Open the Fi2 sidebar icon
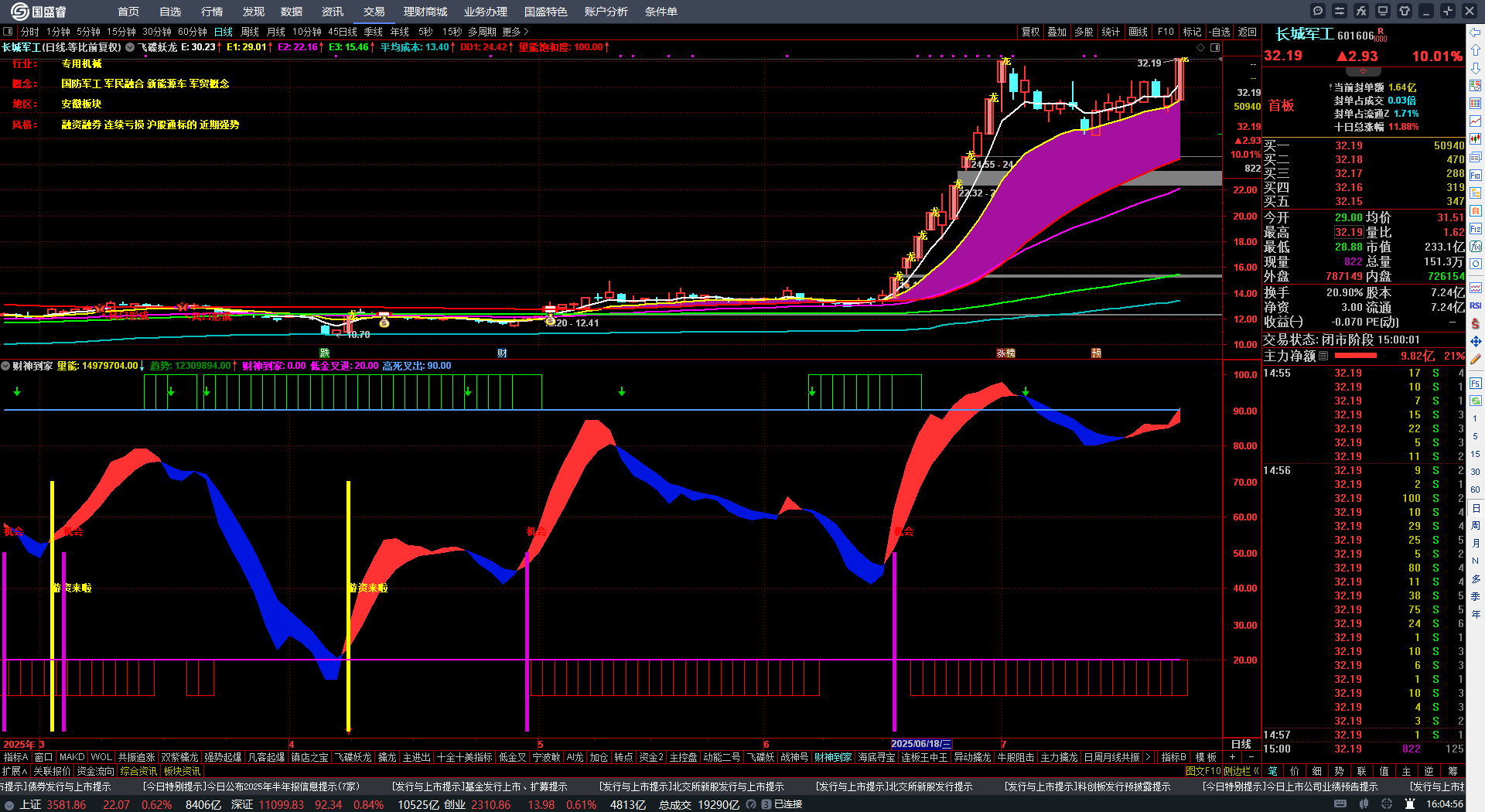This screenshot has height=812, width=1485. (x=1476, y=229)
